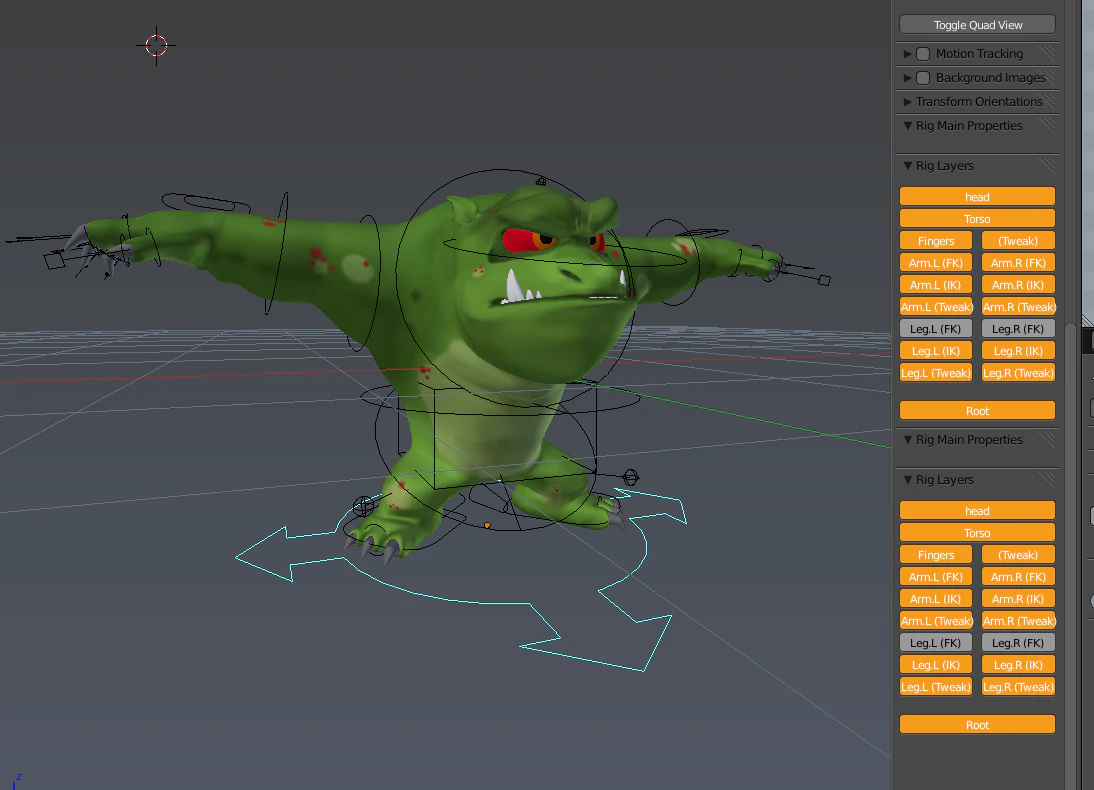Enable the Motion Tracking checkbox
This screenshot has height=790, width=1094.
coord(922,53)
